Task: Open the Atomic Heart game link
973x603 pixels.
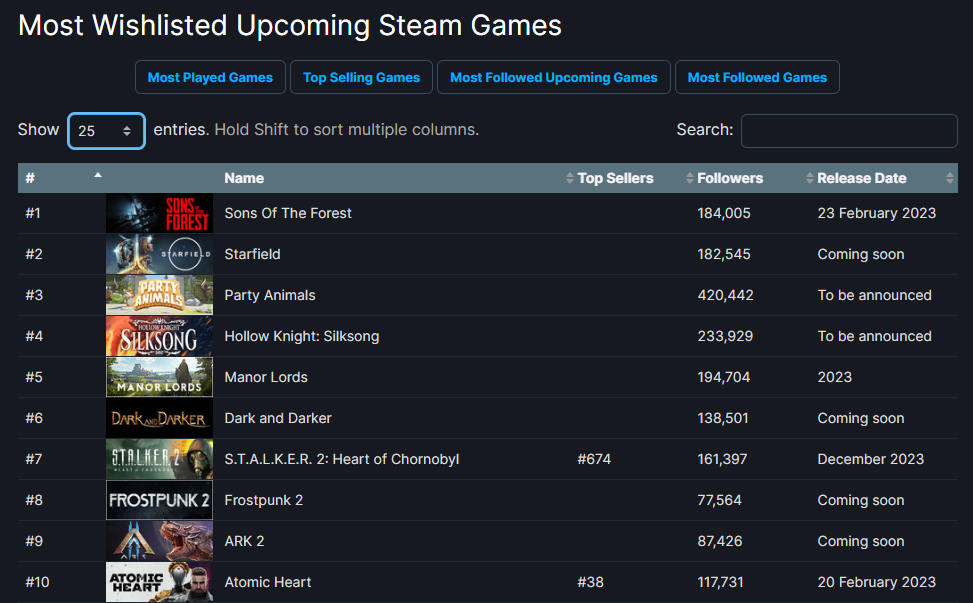Action: pyautogui.click(x=268, y=582)
